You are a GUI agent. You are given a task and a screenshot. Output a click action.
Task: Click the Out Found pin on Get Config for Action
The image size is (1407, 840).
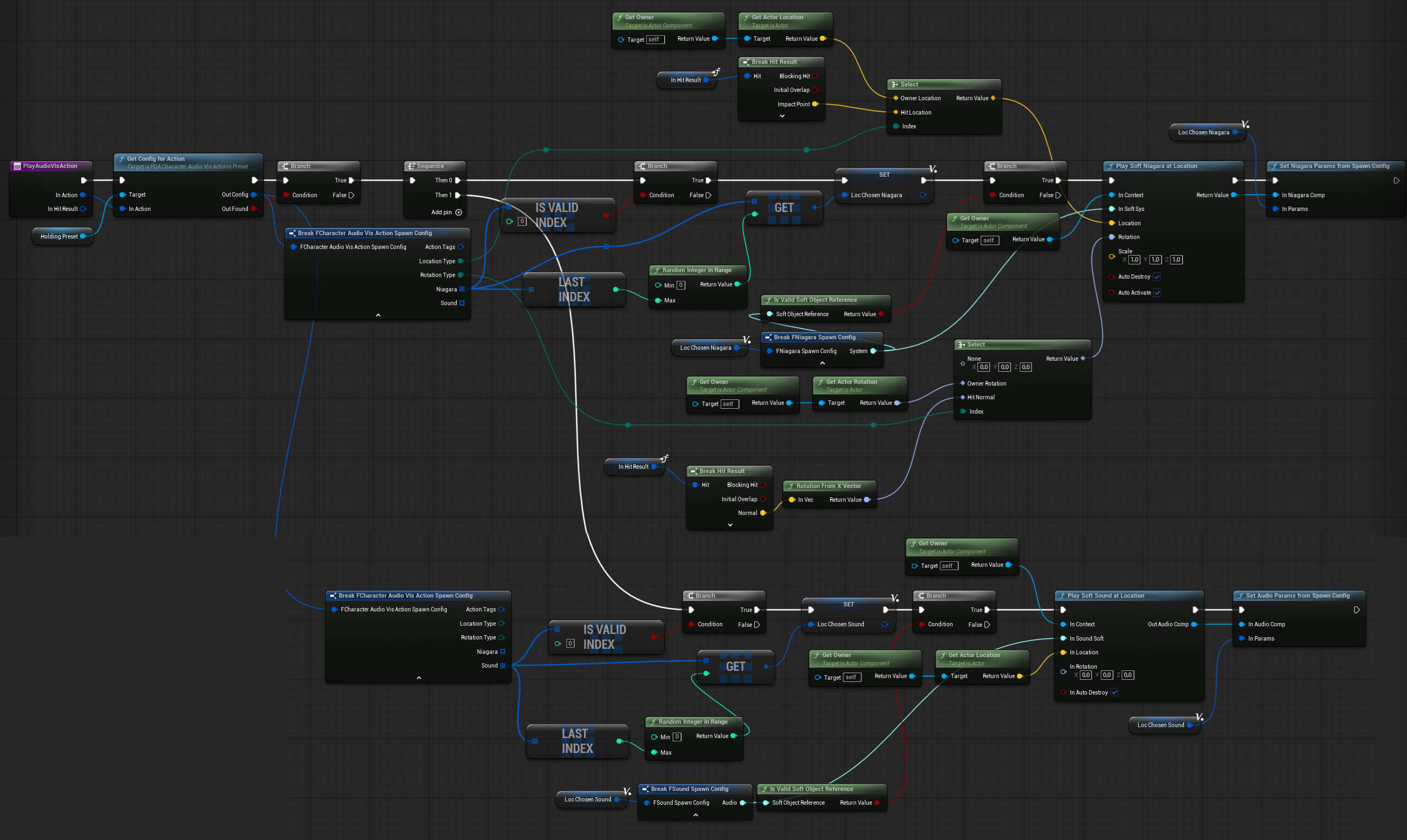pos(253,209)
